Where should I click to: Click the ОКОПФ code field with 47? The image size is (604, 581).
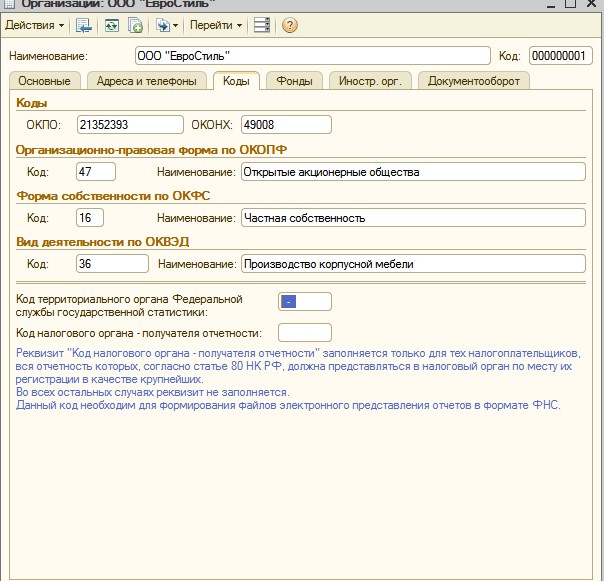coord(96,171)
